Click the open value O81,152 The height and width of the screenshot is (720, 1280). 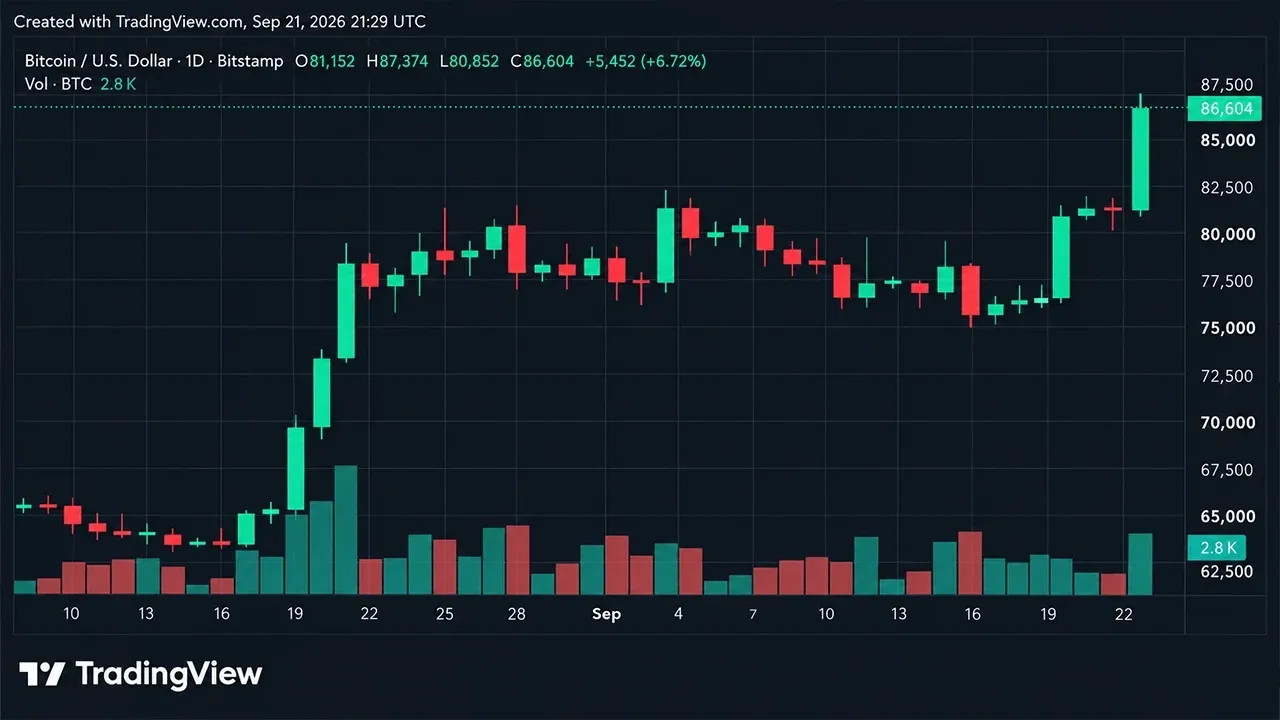click(x=325, y=61)
